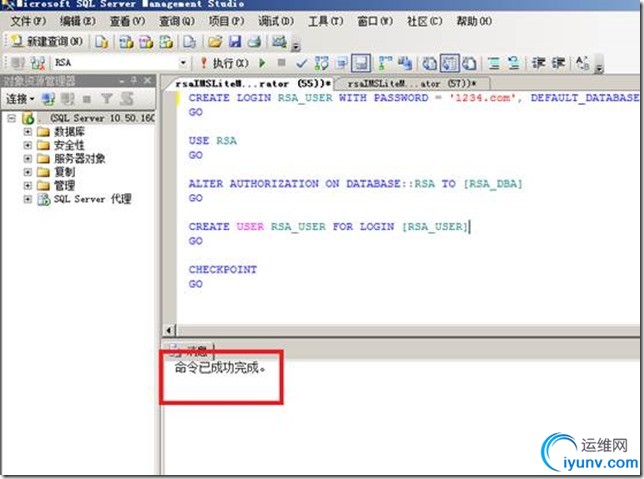644x479 pixels.
Task: Refresh the Object Explorer tree
Action: pyautogui.click(x=127, y=99)
